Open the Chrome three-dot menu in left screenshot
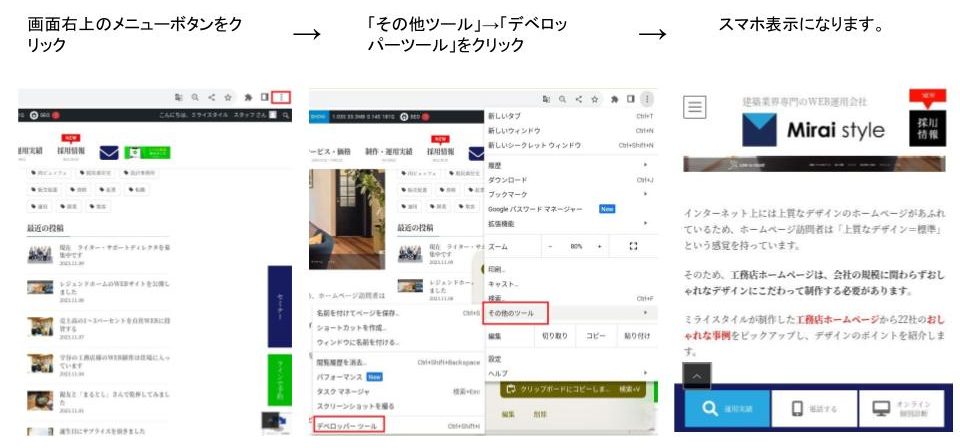Viewport: 960px width, 448px height. (281, 98)
